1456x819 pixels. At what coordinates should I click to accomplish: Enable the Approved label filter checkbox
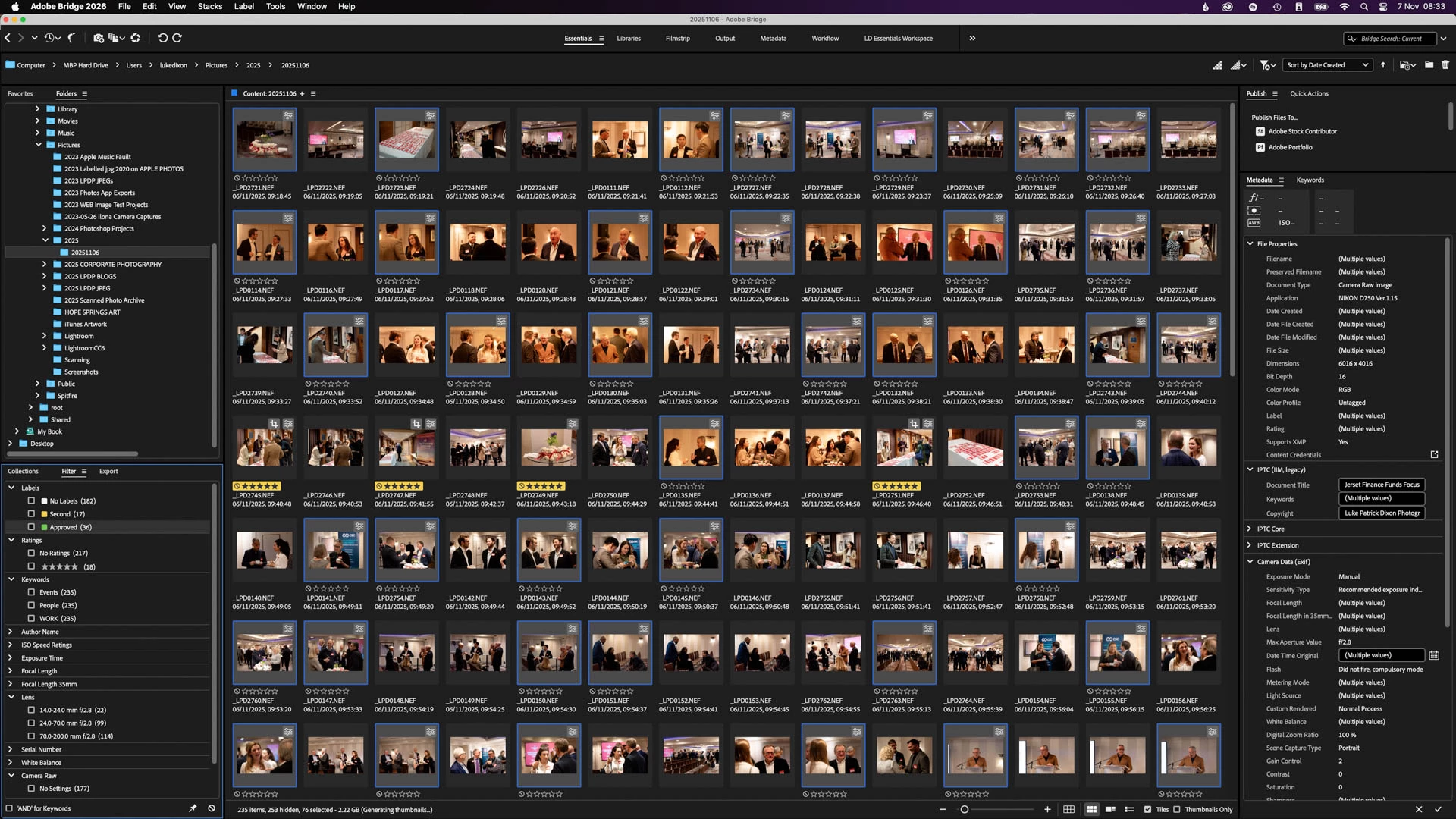point(31,527)
